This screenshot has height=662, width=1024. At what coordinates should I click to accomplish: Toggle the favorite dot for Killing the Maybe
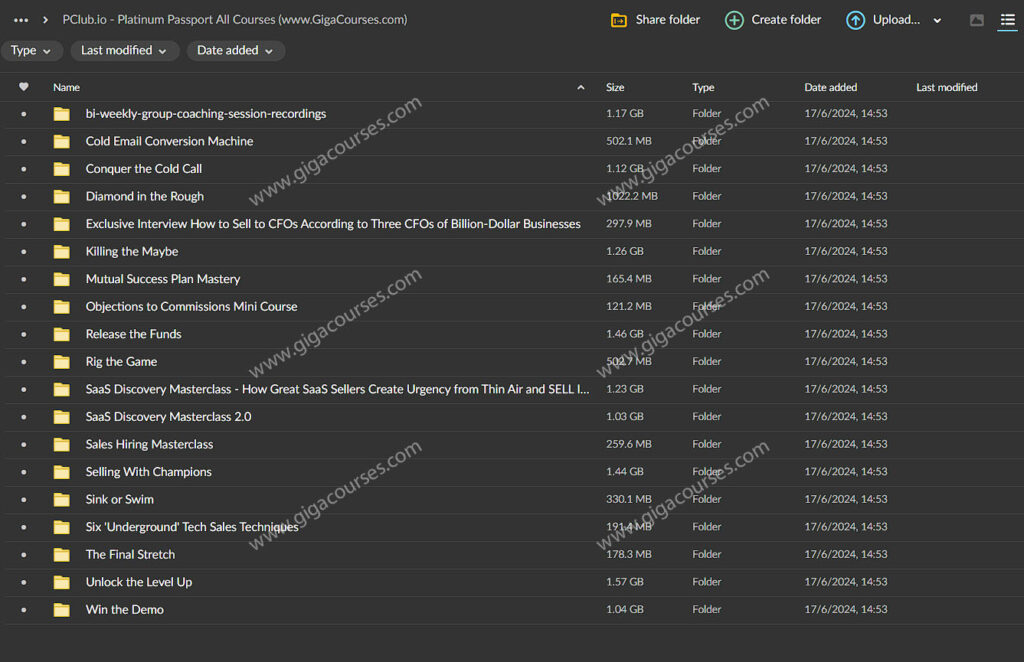(24, 252)
